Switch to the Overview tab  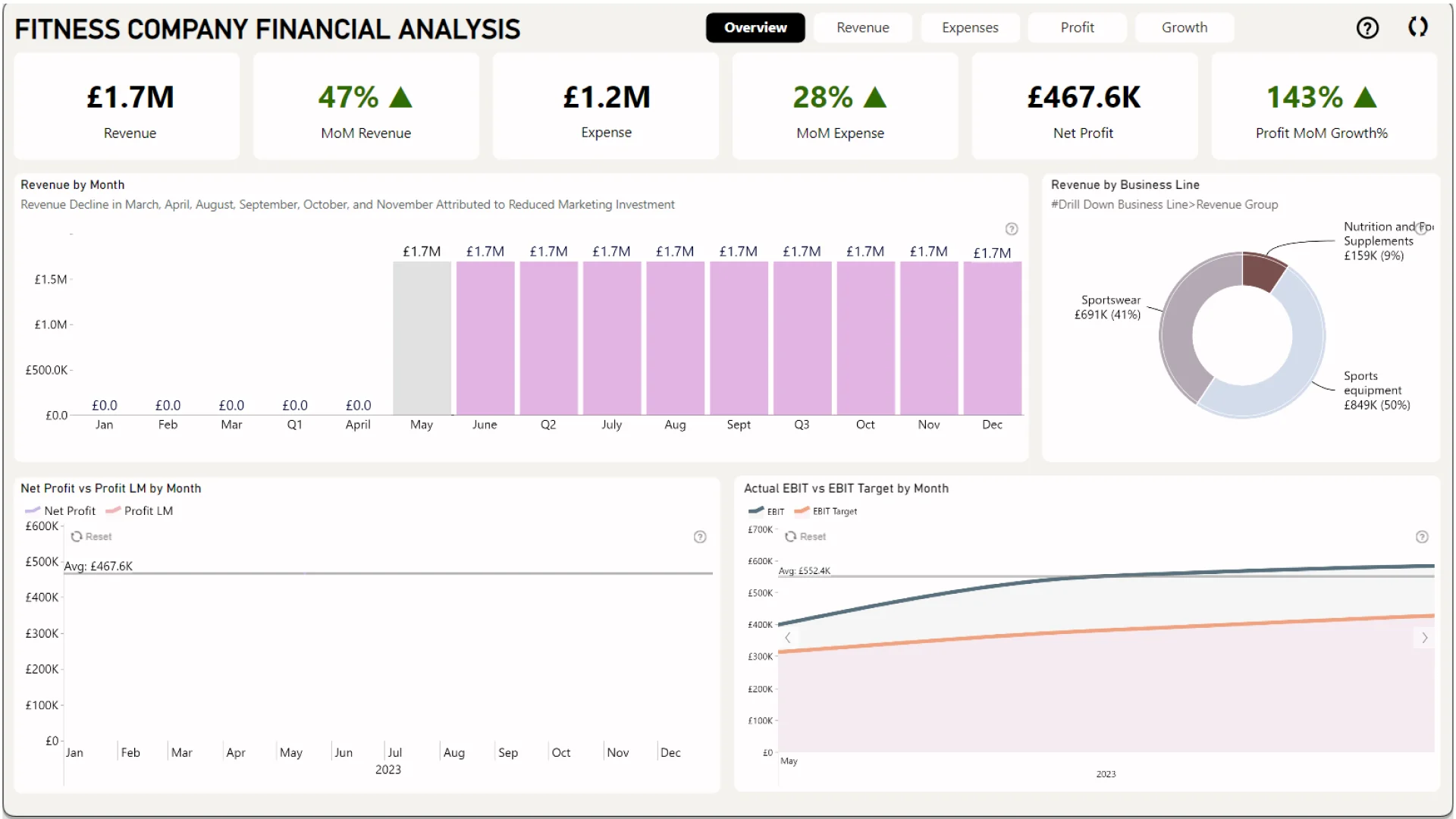coord(755,27)
